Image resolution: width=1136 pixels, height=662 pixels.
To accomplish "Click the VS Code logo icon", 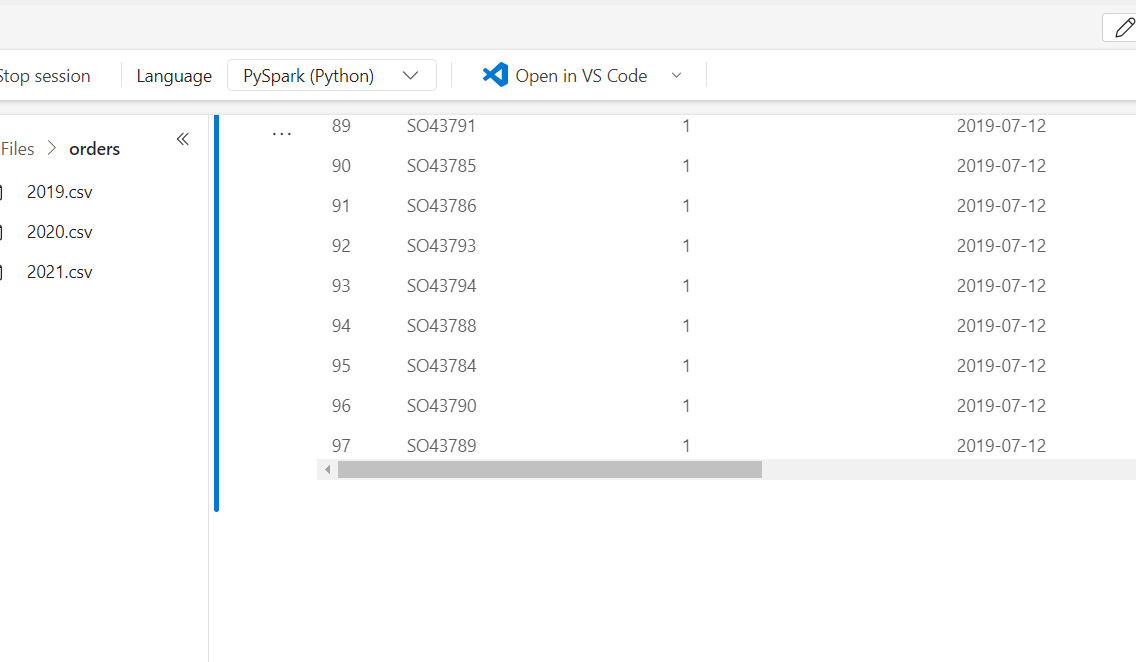I will pos(497,74).
